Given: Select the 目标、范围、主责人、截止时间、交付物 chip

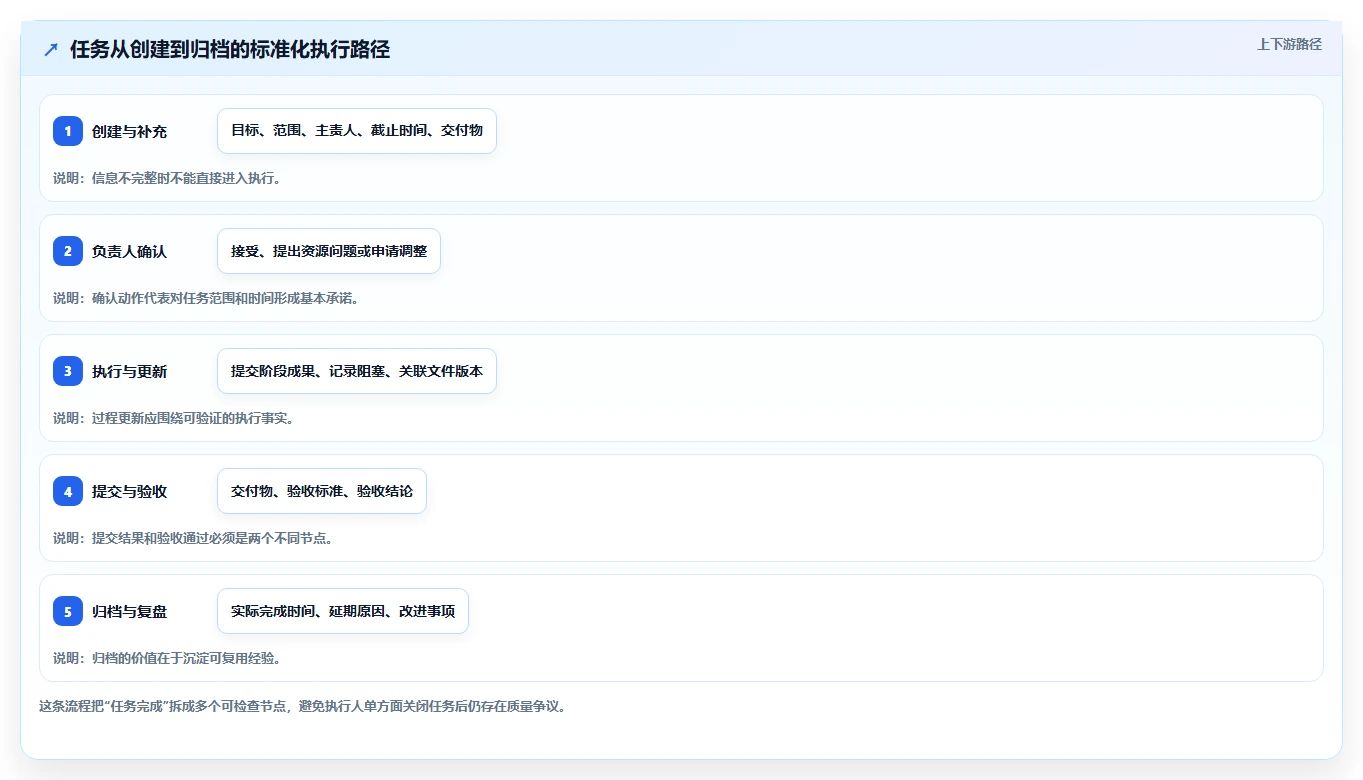Looking at the screenshot, I should coord(357,131).
